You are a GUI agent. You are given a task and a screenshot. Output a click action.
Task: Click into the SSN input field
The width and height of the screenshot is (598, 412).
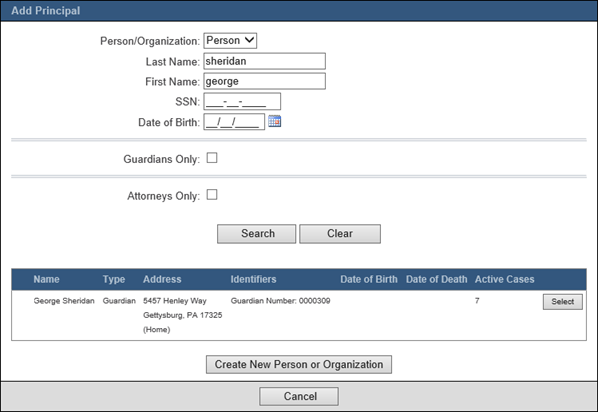(x=242, y=101)
